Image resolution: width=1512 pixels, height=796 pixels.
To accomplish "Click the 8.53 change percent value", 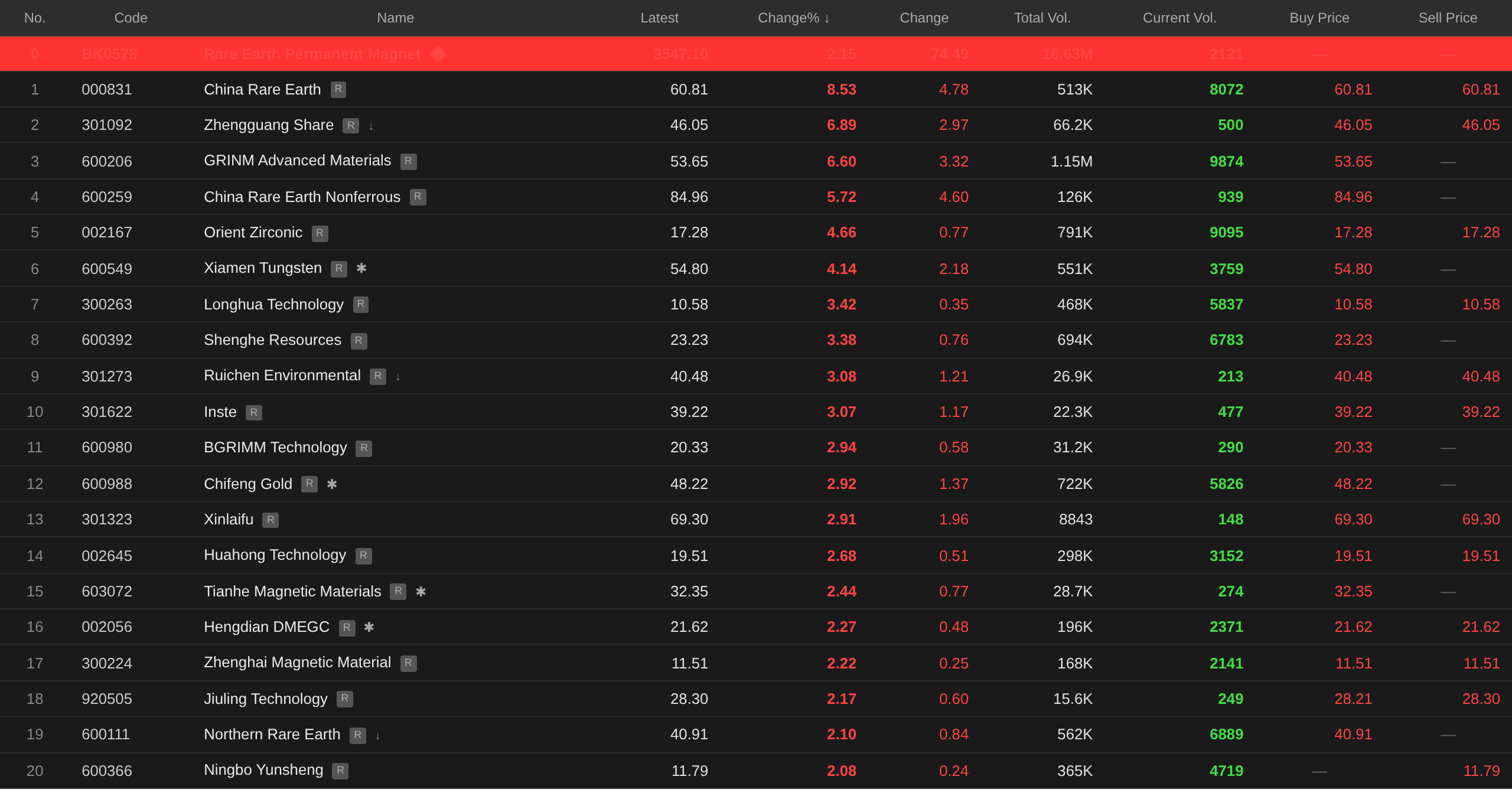I will (x=841, y=90).
